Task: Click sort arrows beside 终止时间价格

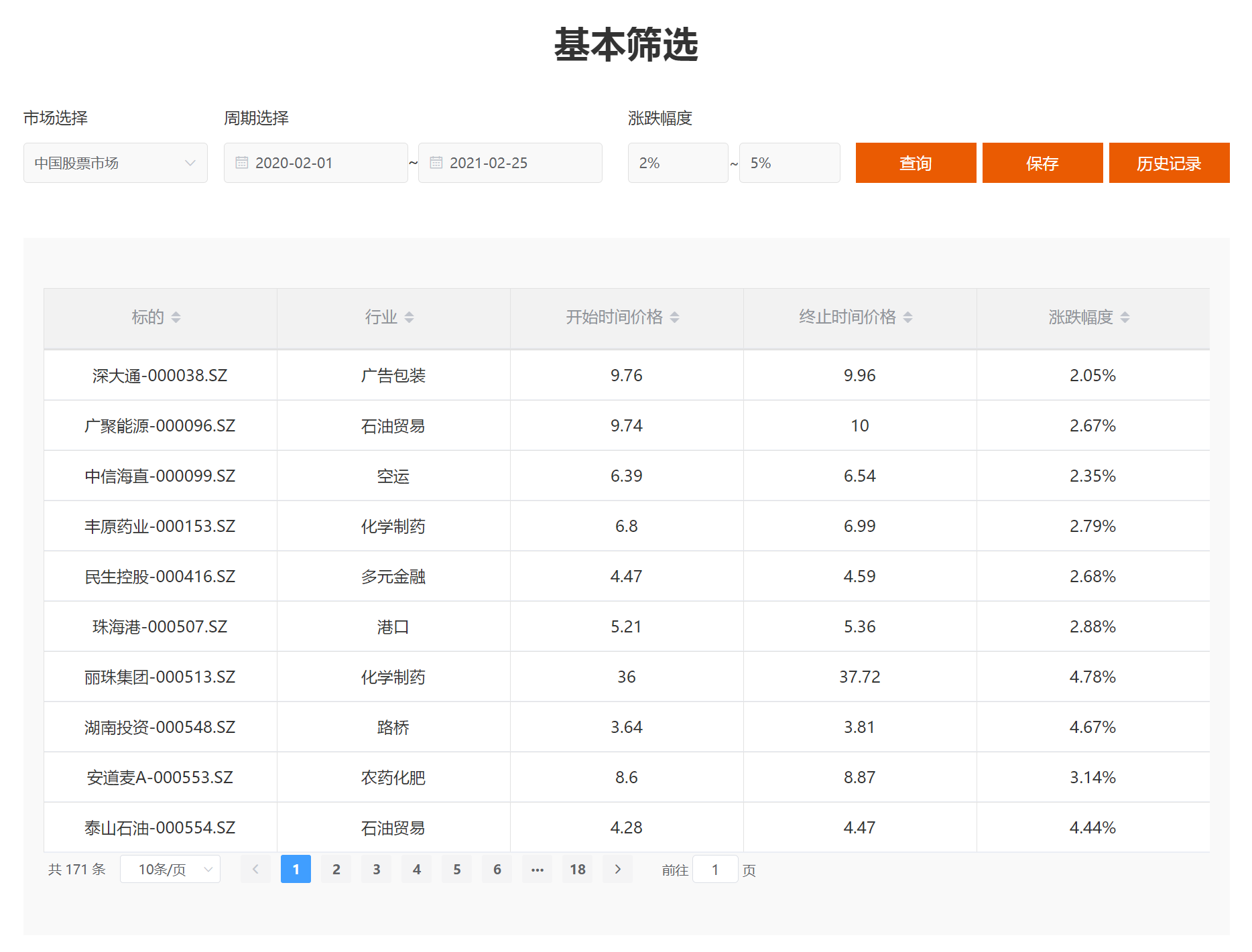Action: [907, 318]
